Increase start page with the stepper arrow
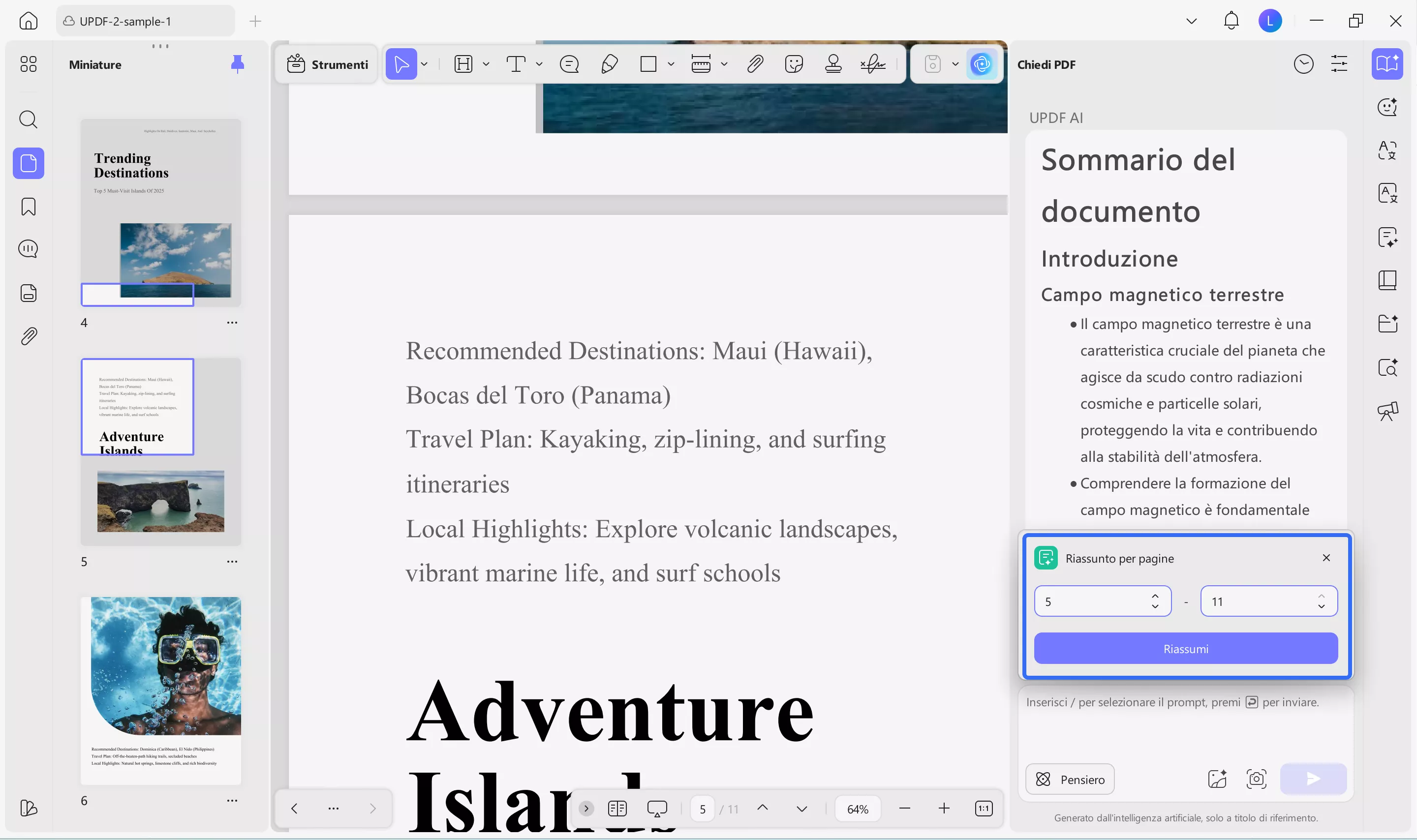This screenshot has height=840, width=1417. coord(1155,595)
